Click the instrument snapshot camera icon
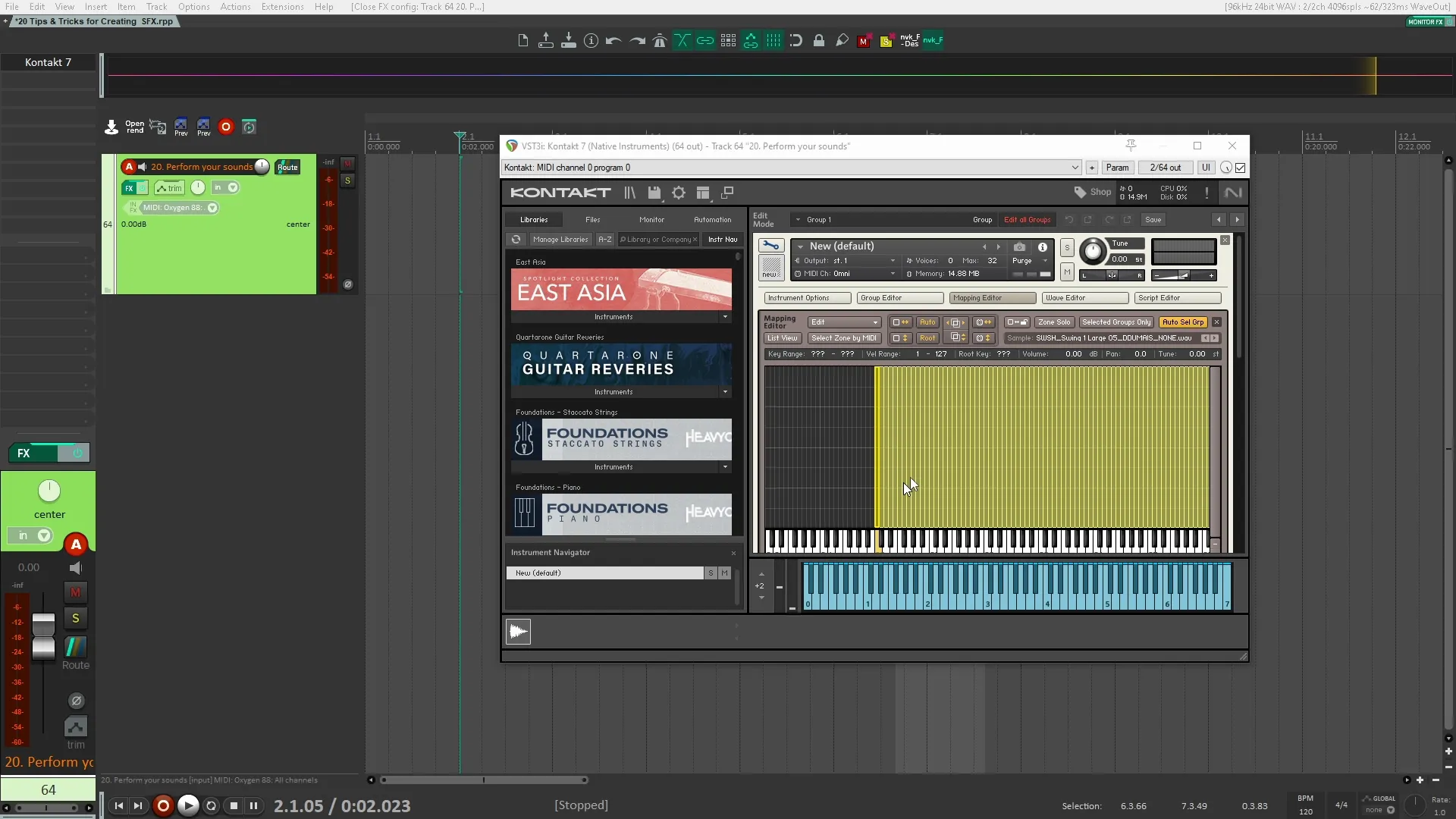Viewport: 1456px width, 819px height. pos(1019,247)
